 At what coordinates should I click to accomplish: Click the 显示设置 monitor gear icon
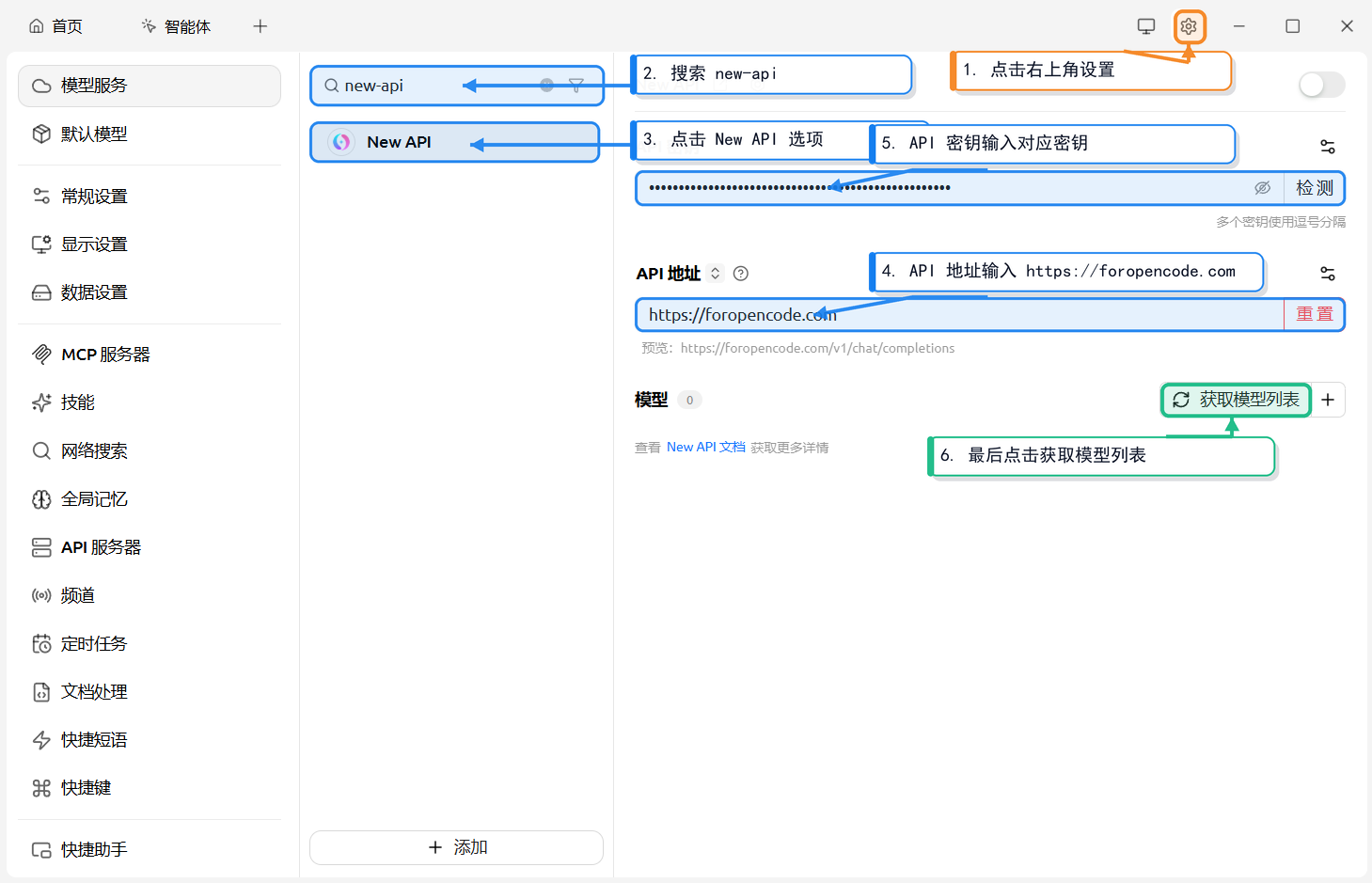[x=41, y=244]
